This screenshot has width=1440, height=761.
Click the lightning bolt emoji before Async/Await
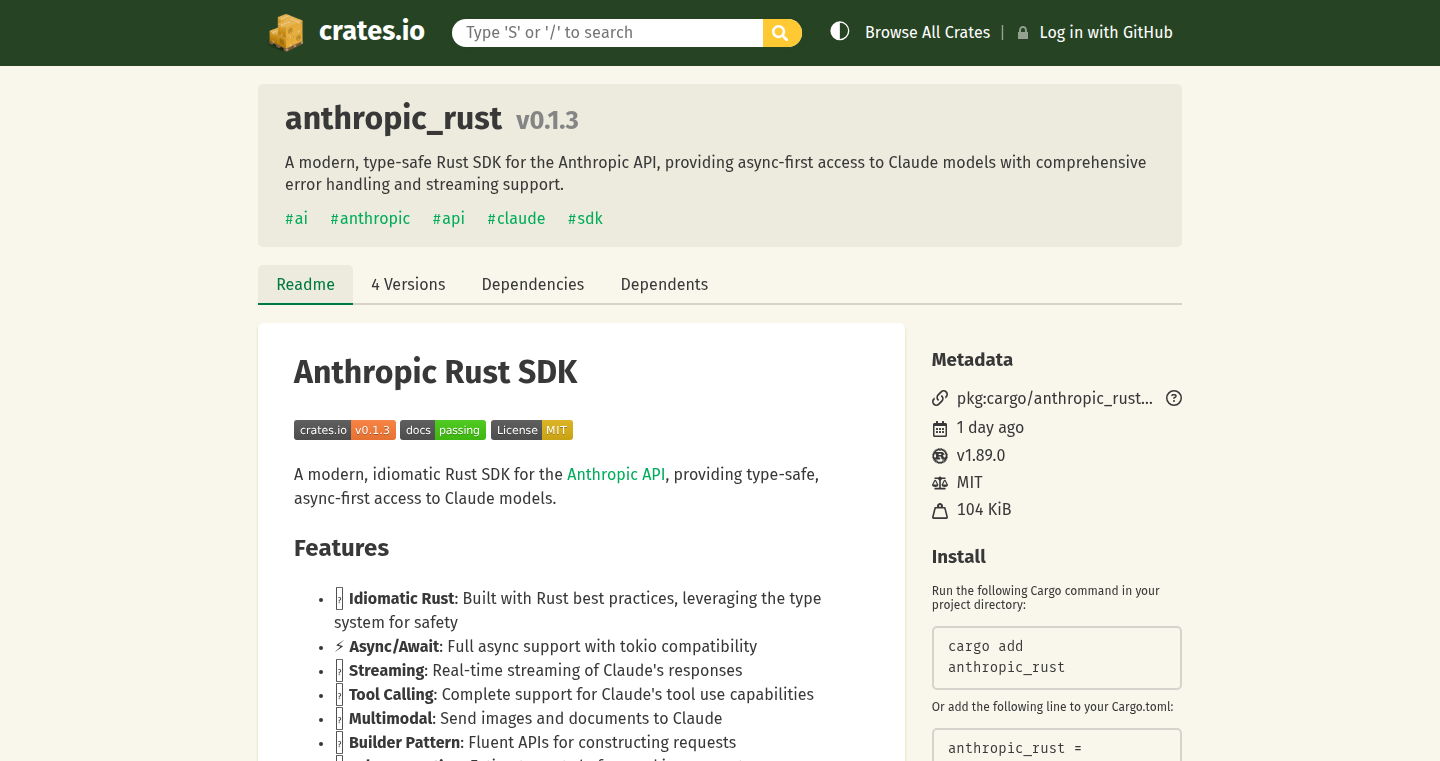pos(339,646)
